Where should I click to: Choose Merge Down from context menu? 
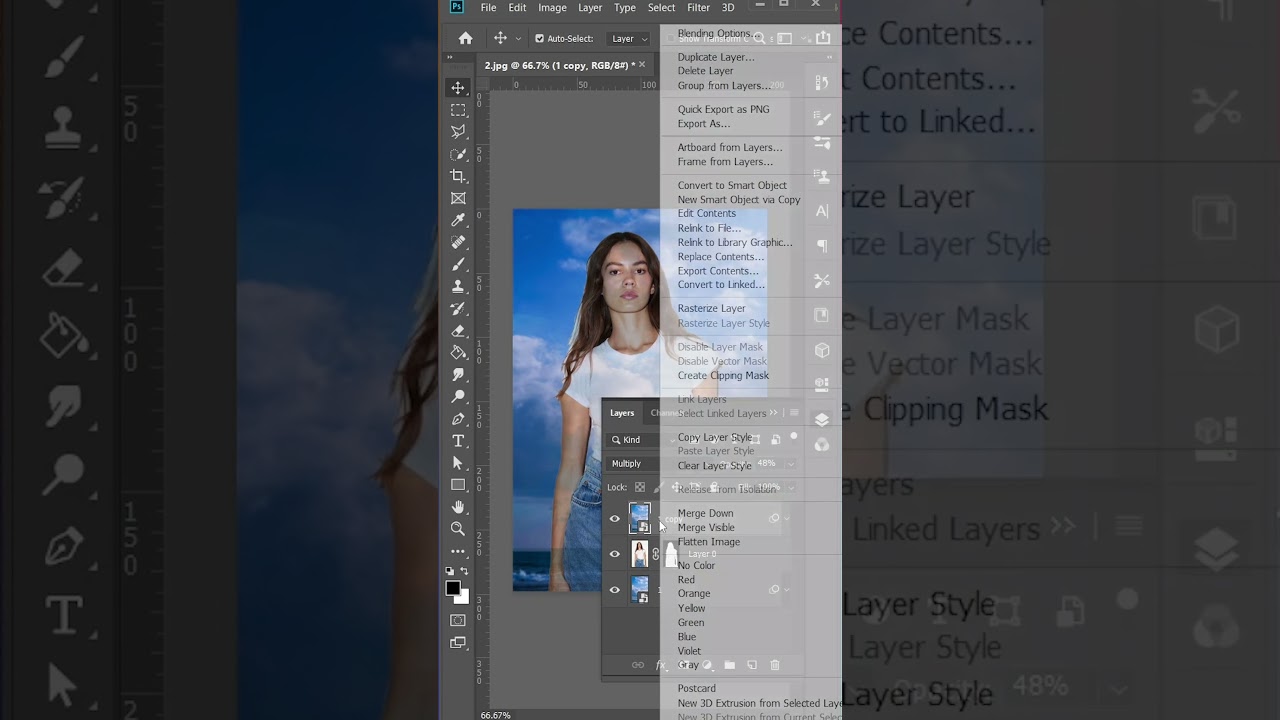[x=705, y=514]
